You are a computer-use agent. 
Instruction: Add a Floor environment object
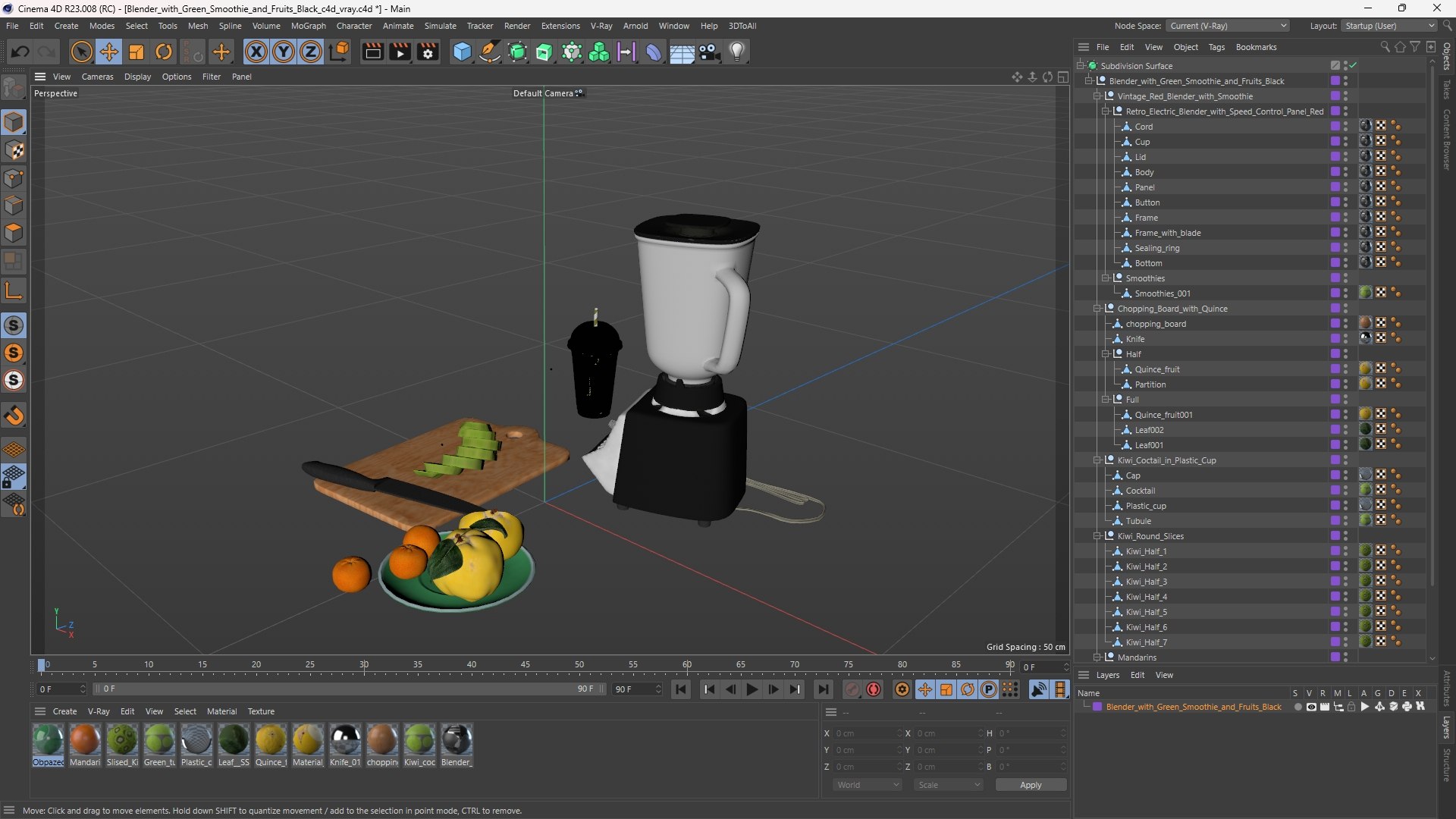682,52
